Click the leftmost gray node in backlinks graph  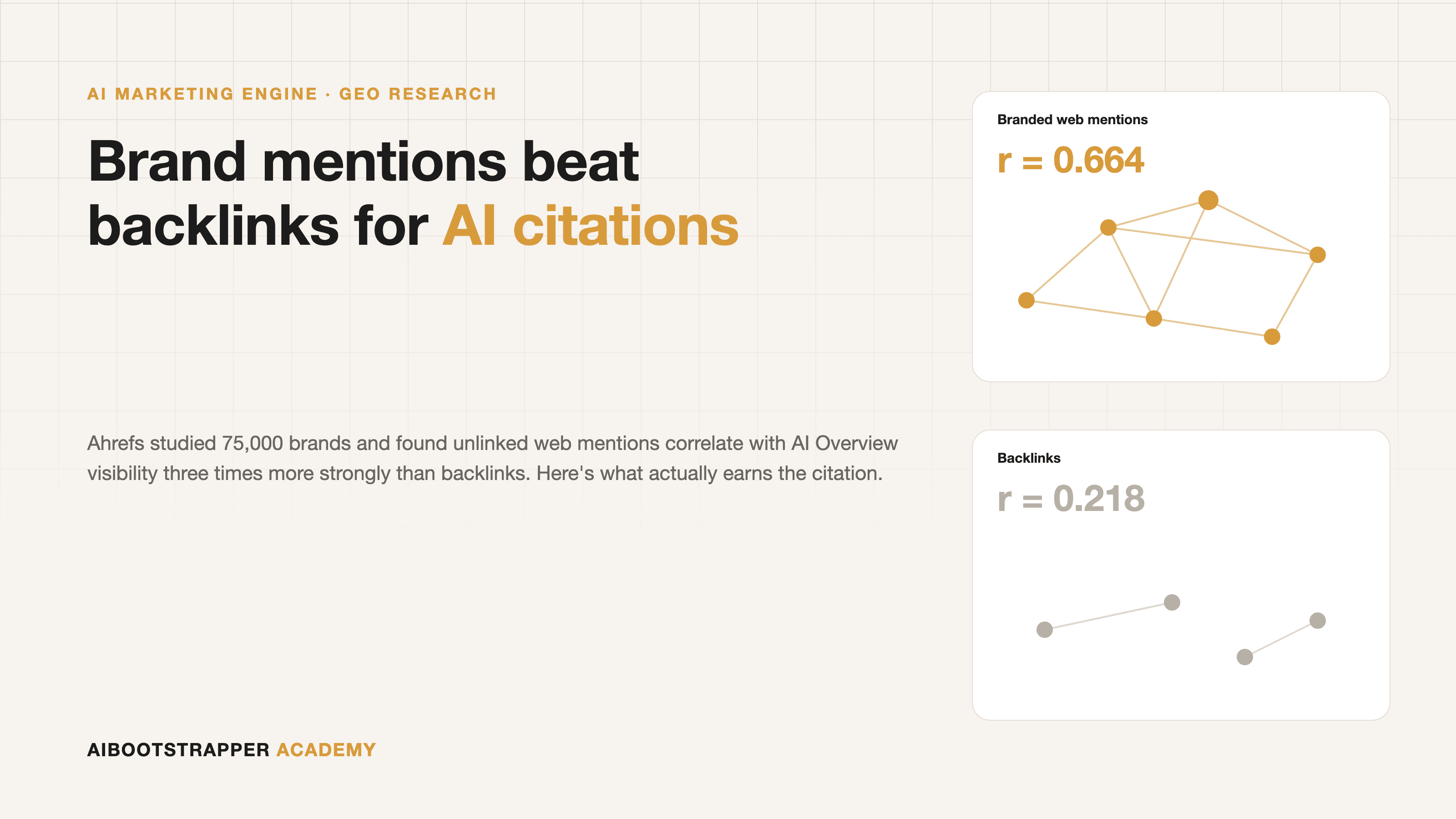point(1045,630)
